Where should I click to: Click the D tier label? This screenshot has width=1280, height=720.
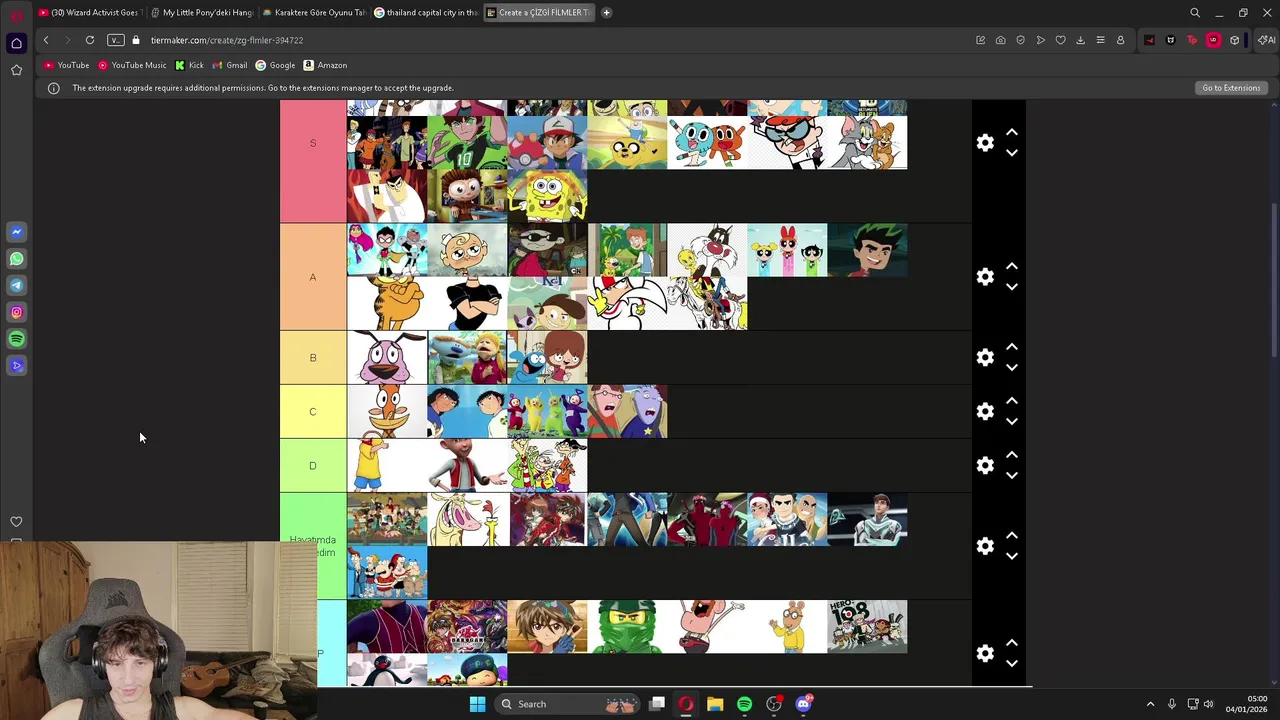point(313,466)
